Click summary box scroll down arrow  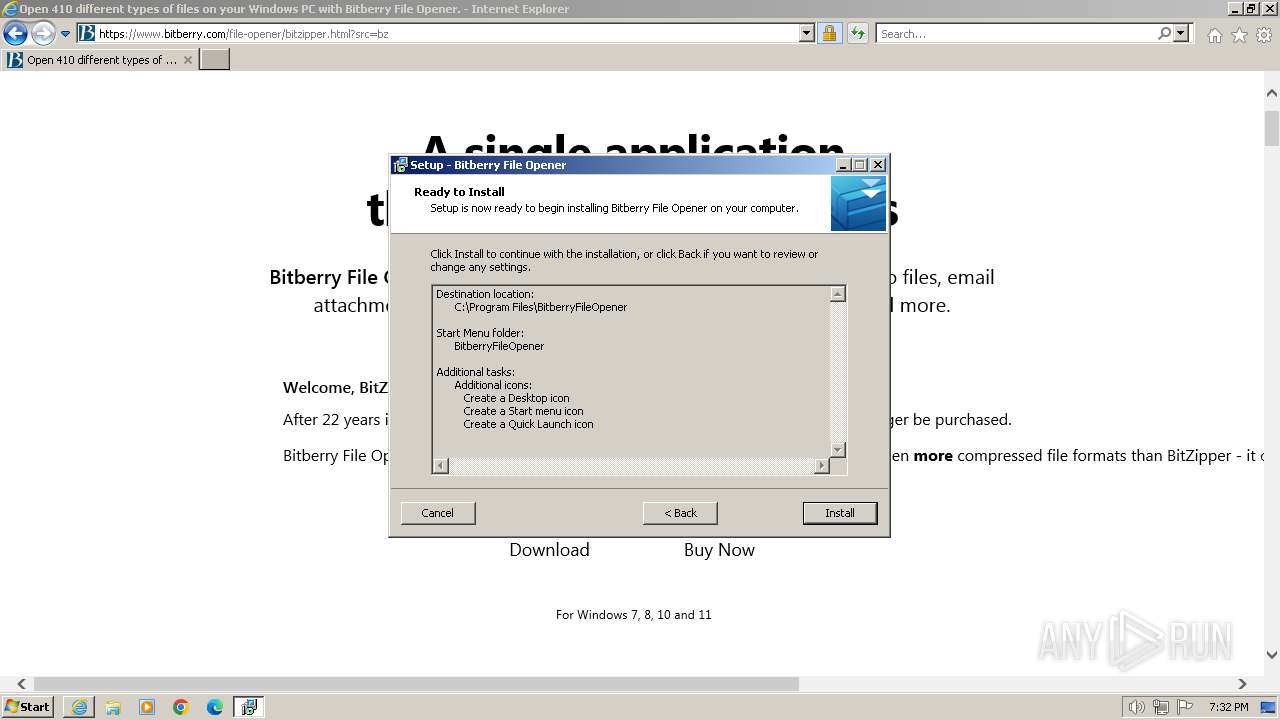[838, 450]
